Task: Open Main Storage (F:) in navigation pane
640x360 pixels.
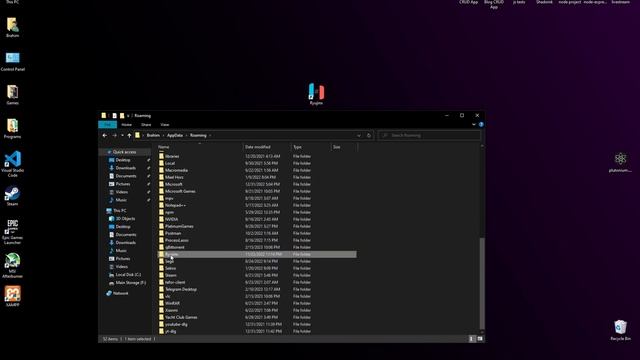Action: click(127, 282)
